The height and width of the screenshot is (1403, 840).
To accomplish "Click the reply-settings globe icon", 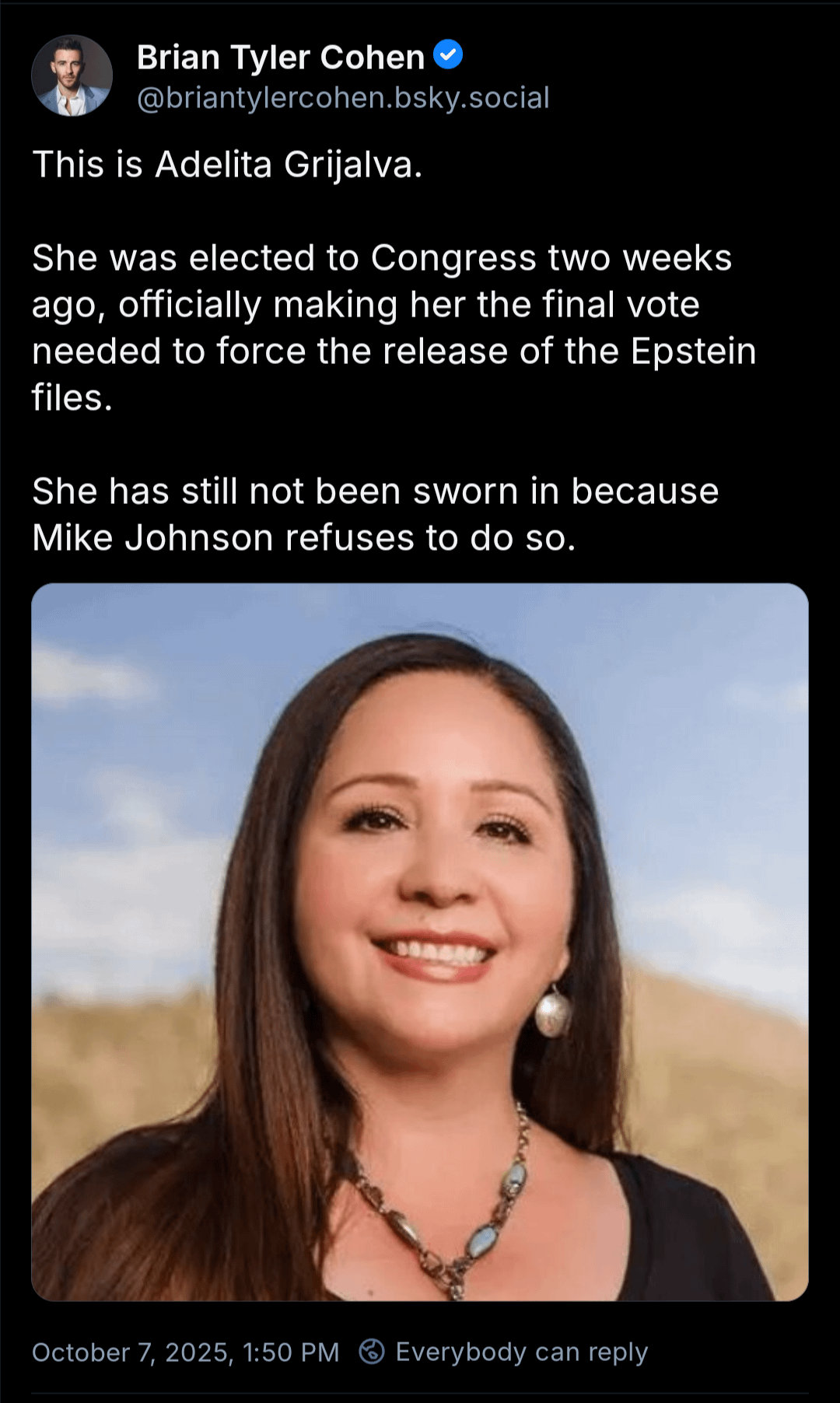I will coord(372,1352).
